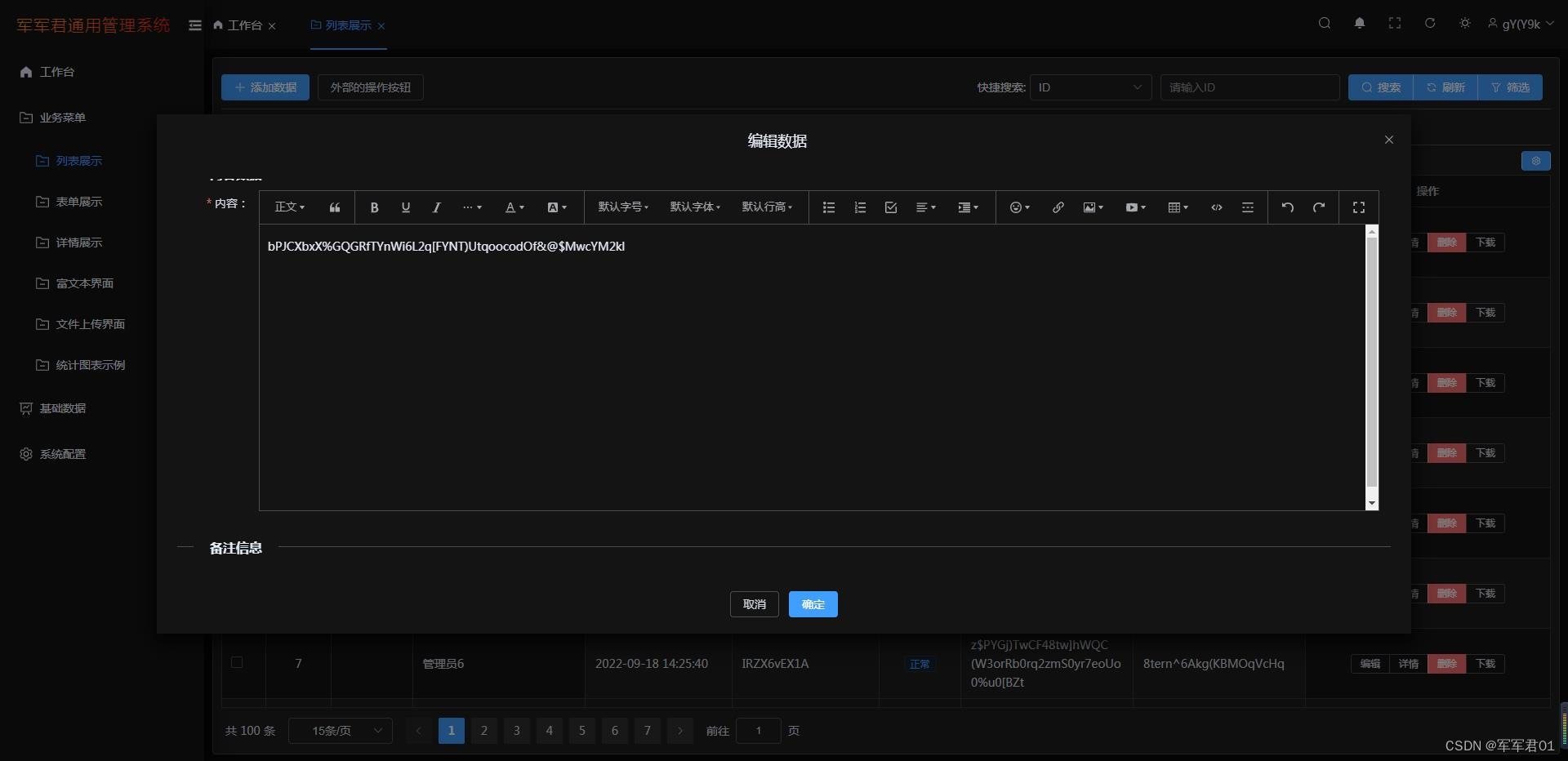Click the editor vertical scrollbar
The image size is (1568, 761).
pyautogui.click(x=1371, y=367)
